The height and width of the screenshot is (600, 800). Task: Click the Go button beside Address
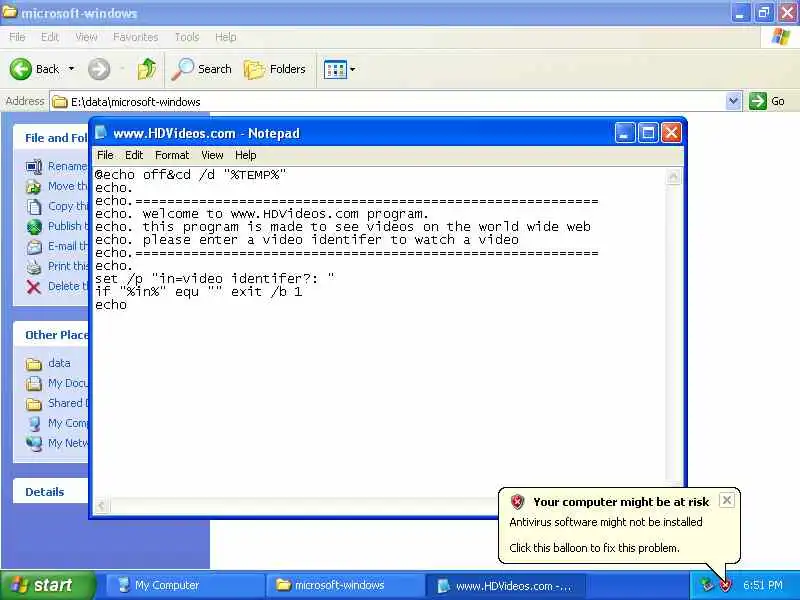tap(767, 101)
